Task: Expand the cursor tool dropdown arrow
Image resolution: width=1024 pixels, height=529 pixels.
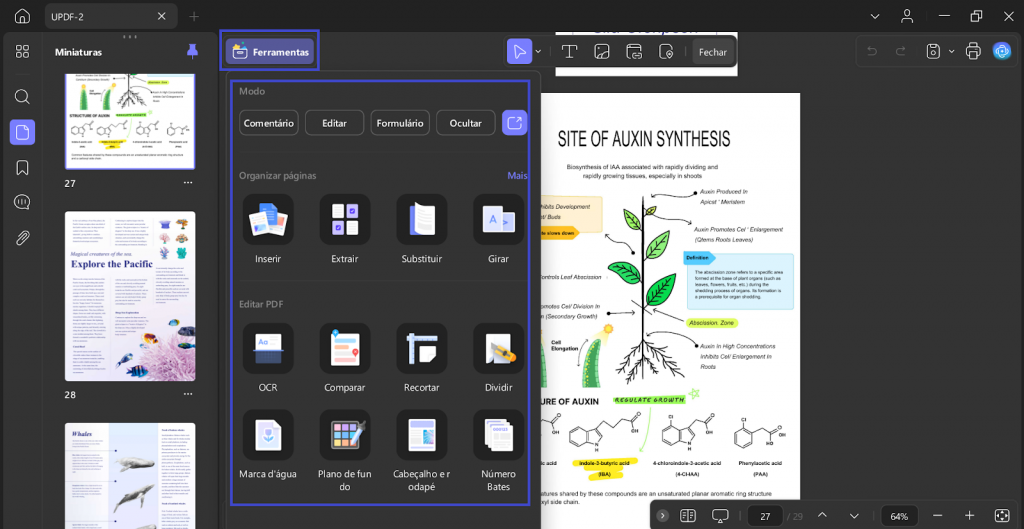Action: tap(539, 52)
